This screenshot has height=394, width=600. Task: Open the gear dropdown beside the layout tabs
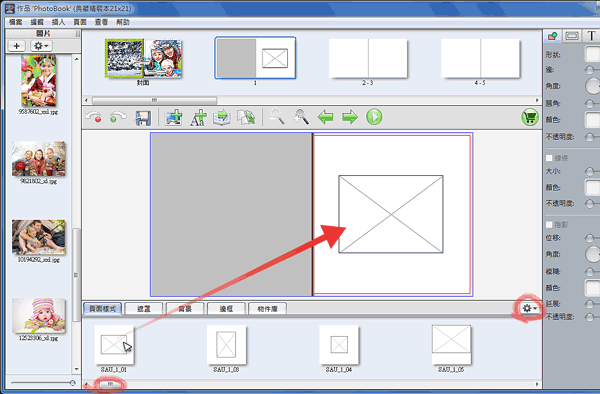click(x=530, y=308)
